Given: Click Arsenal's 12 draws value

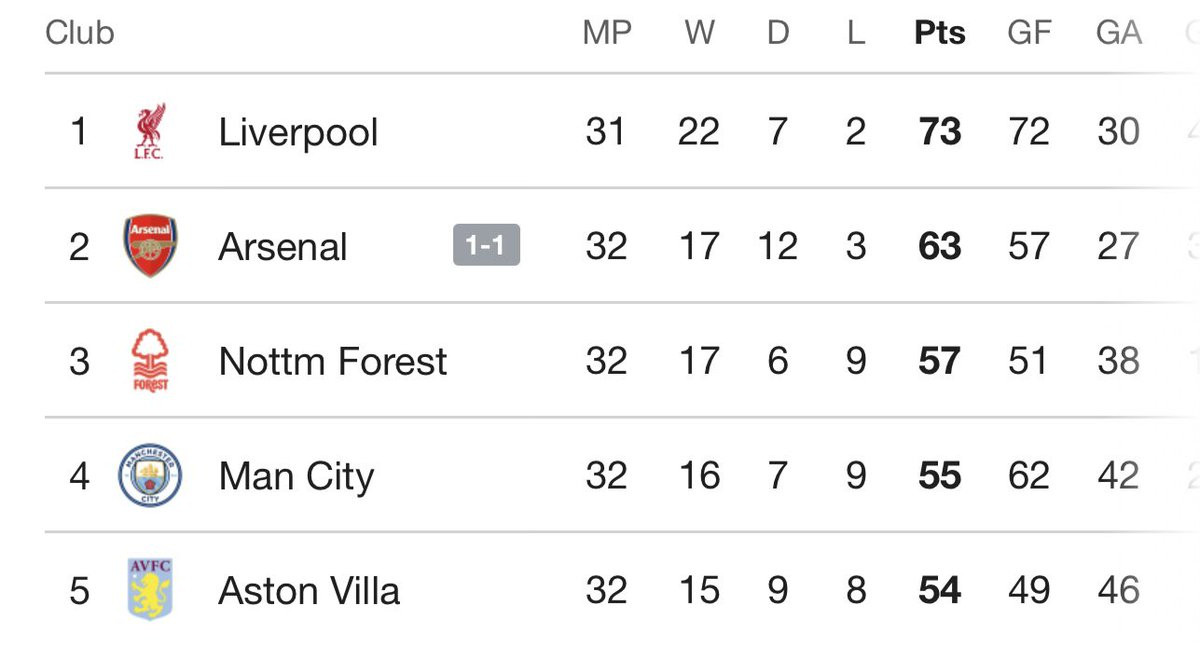Looking at the screenshot, I should (777, 246).
